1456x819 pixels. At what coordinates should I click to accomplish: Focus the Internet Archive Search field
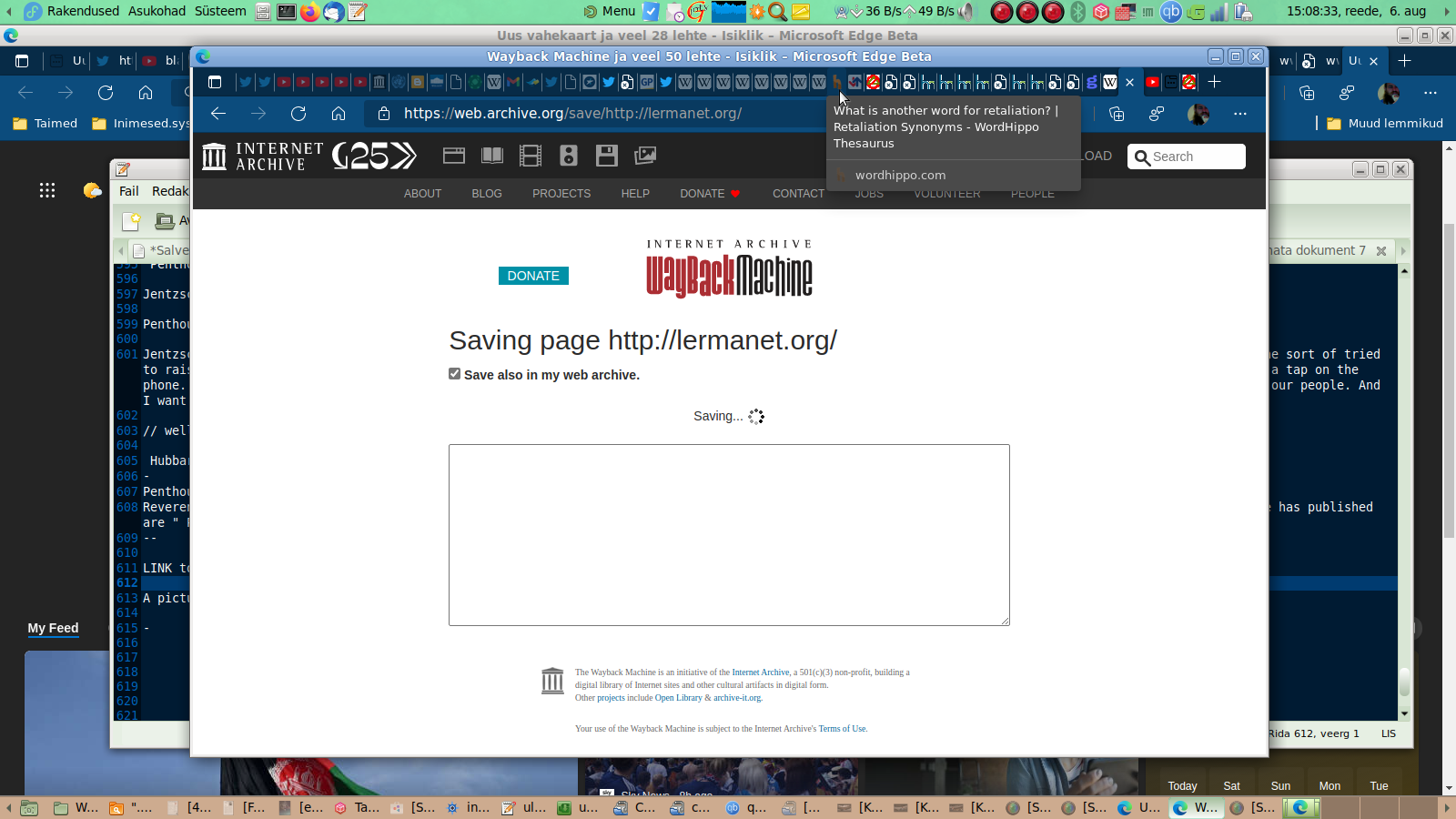(x=1187, y=157)
